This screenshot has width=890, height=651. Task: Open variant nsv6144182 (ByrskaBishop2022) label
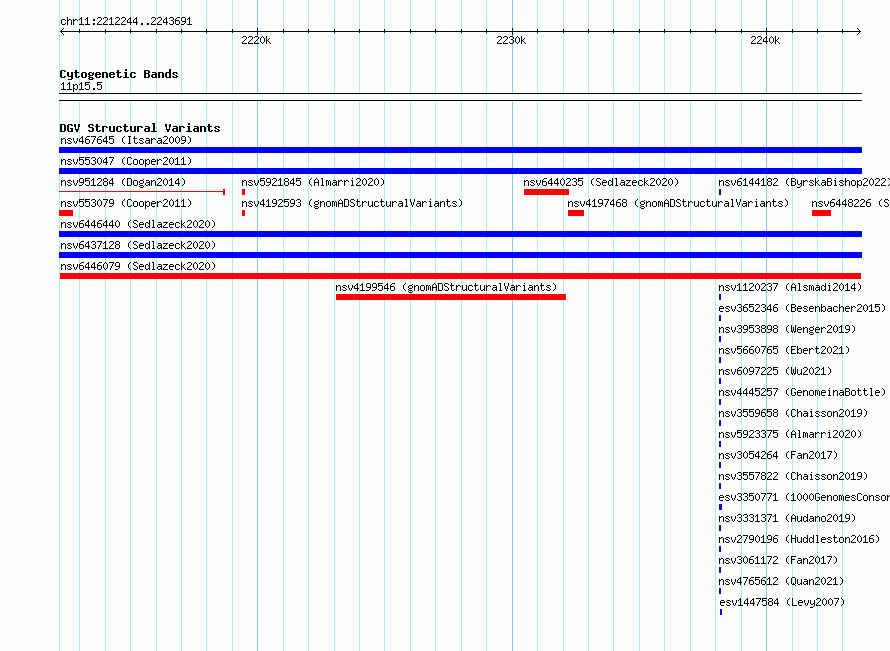[804, 182]
